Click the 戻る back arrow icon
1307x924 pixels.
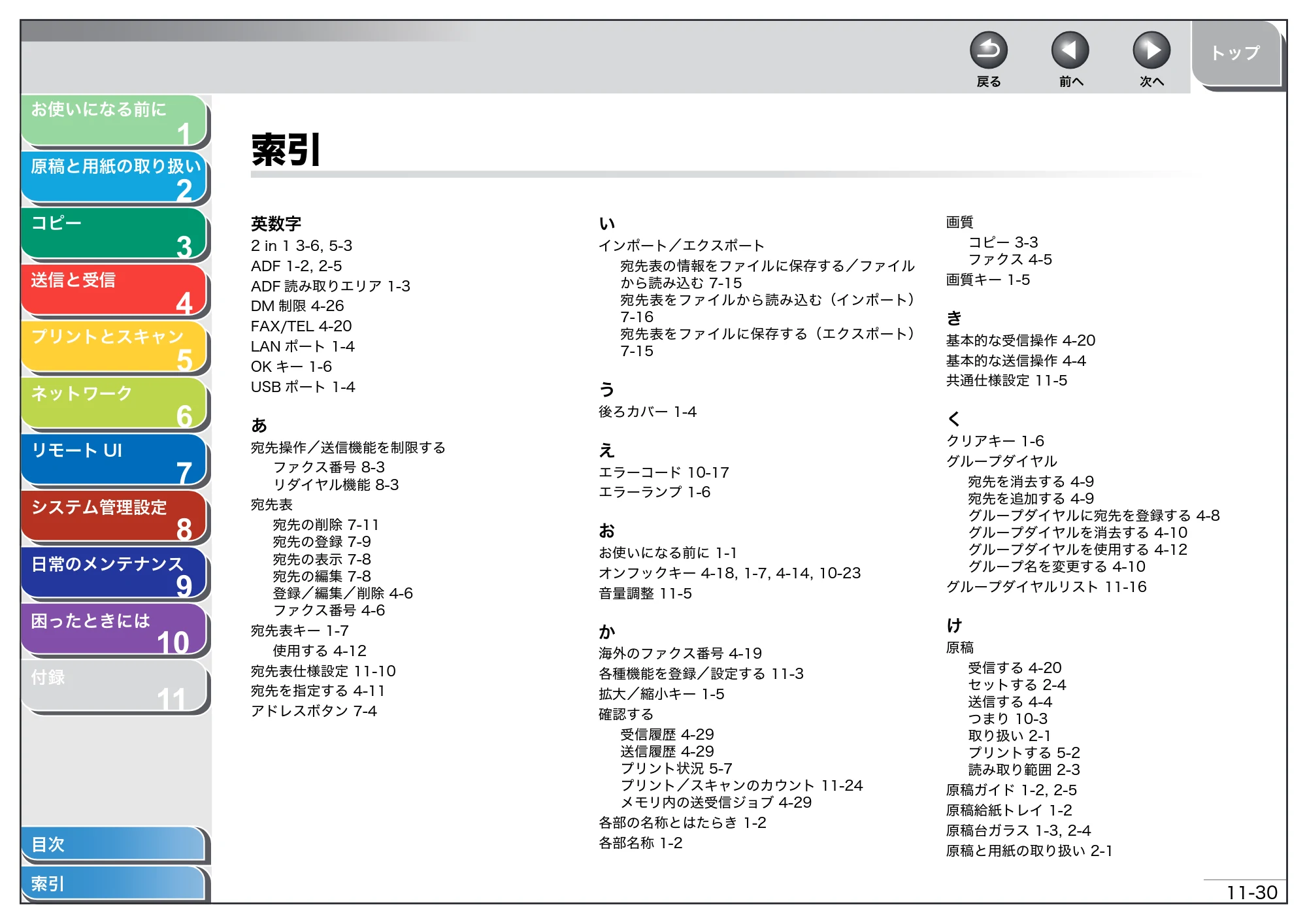(988, 50)
